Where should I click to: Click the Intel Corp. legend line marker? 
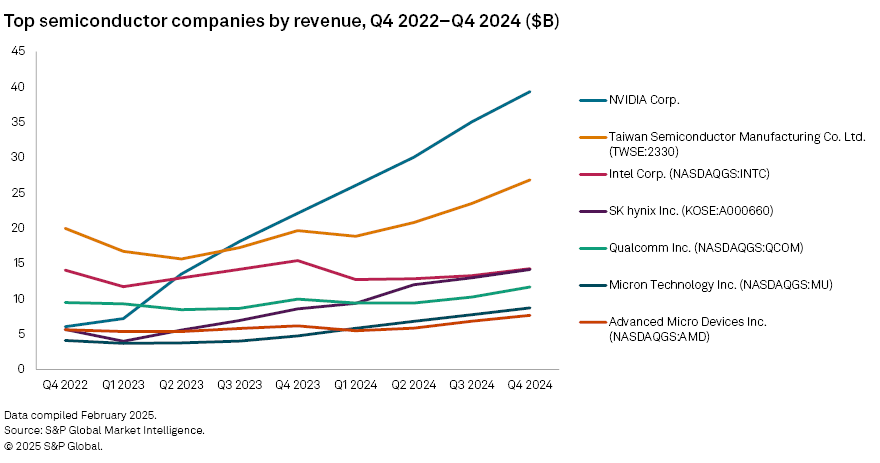[x=593, y=174]
